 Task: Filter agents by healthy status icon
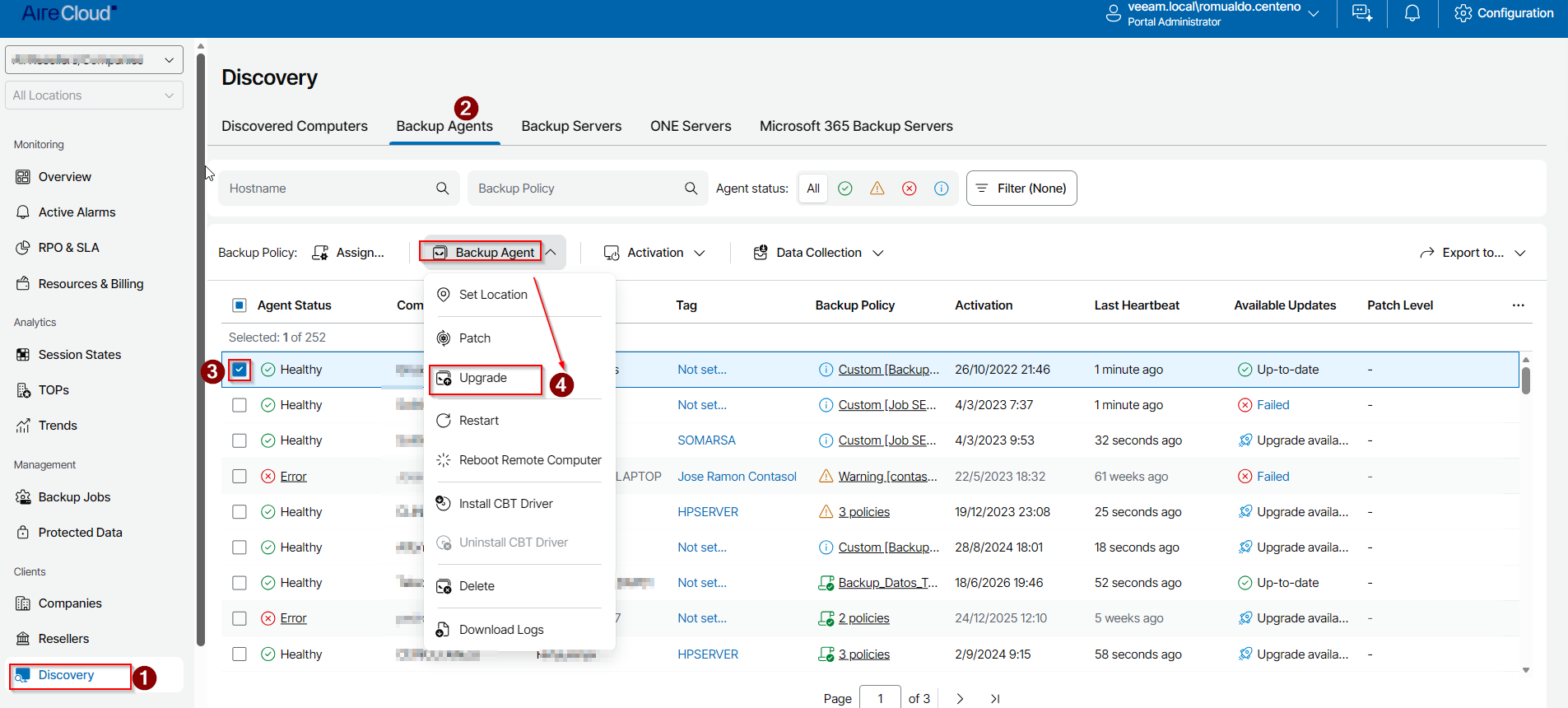[845, 189]
